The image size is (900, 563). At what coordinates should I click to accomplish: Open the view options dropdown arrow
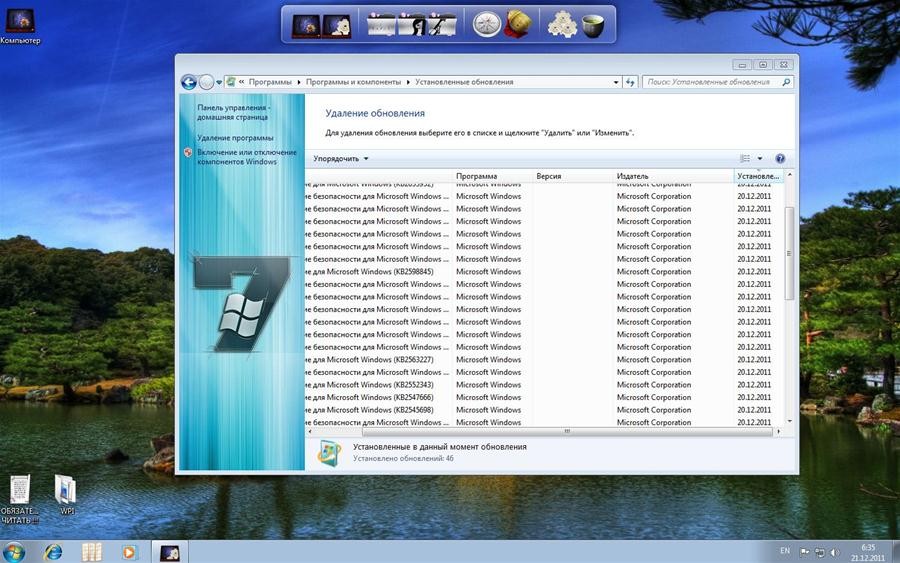click(x=760, y=158)
